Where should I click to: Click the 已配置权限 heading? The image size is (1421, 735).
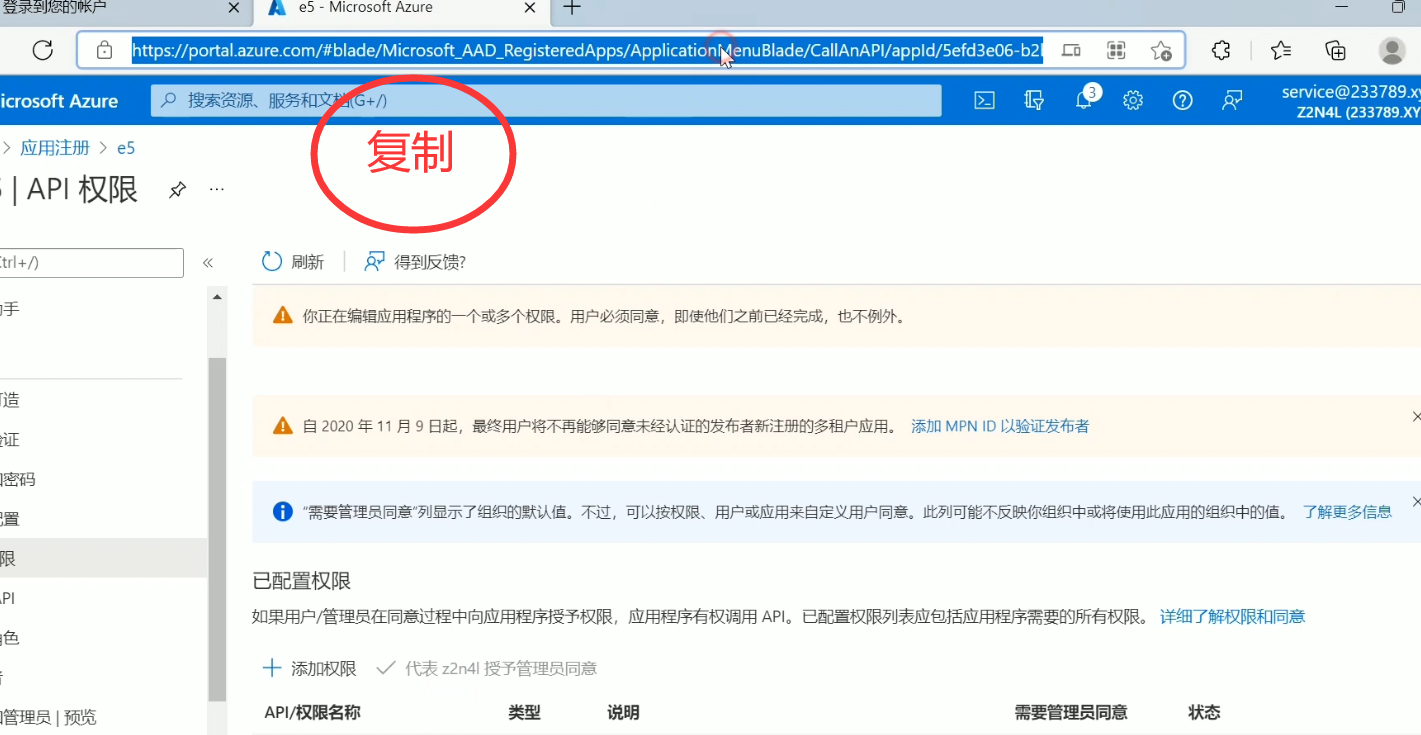(302, 581)
